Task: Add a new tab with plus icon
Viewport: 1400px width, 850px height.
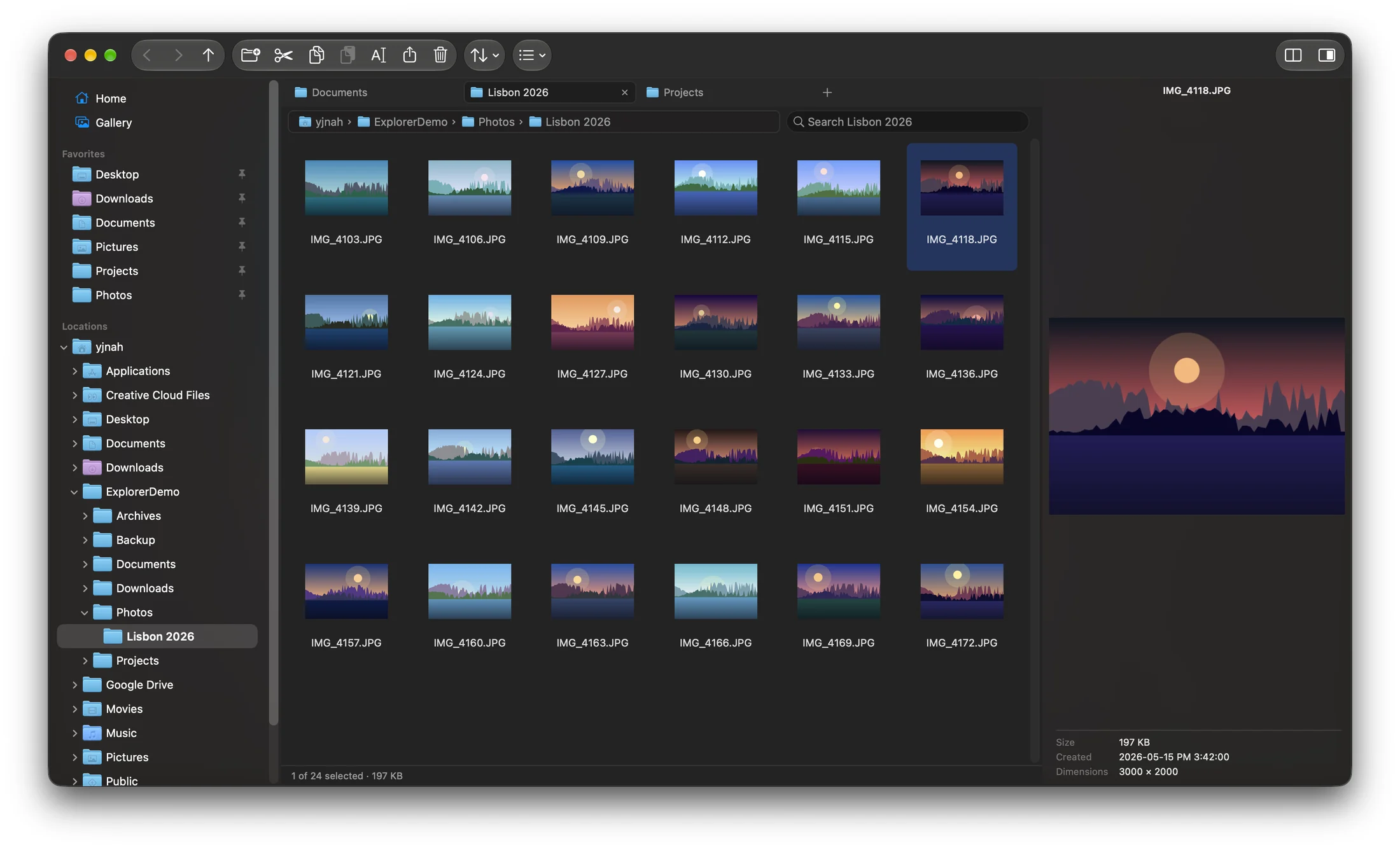Action: (827, 93)
